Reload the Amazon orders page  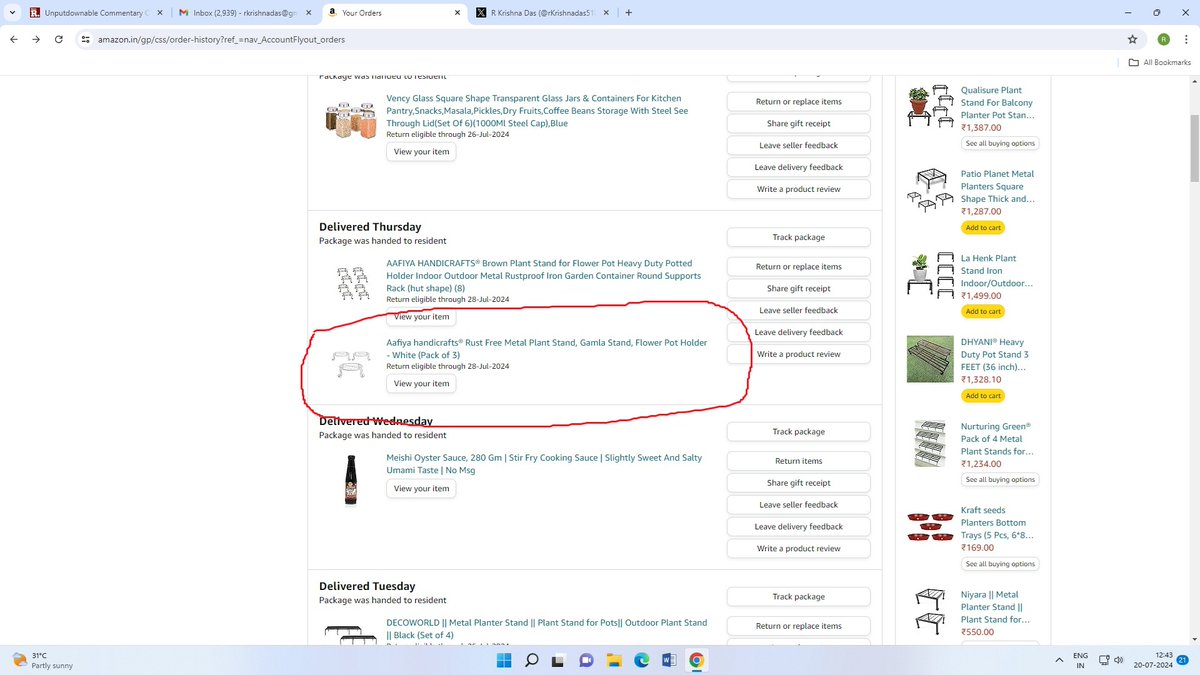pyautogui.click(x=60, y=39)
